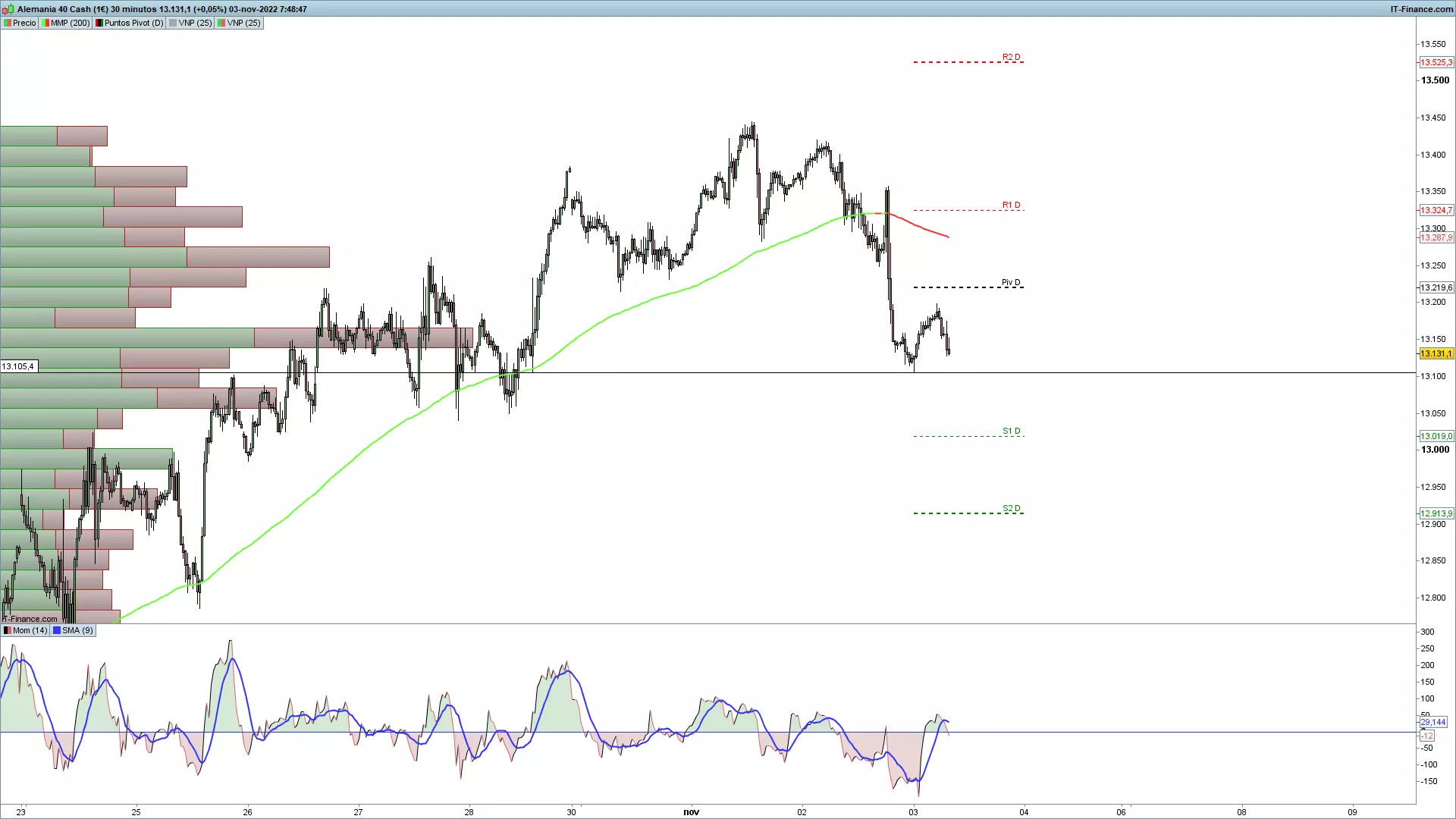Open the MMP (200) moving average tag
This screenshot has width=1456, height=819.
65,23
